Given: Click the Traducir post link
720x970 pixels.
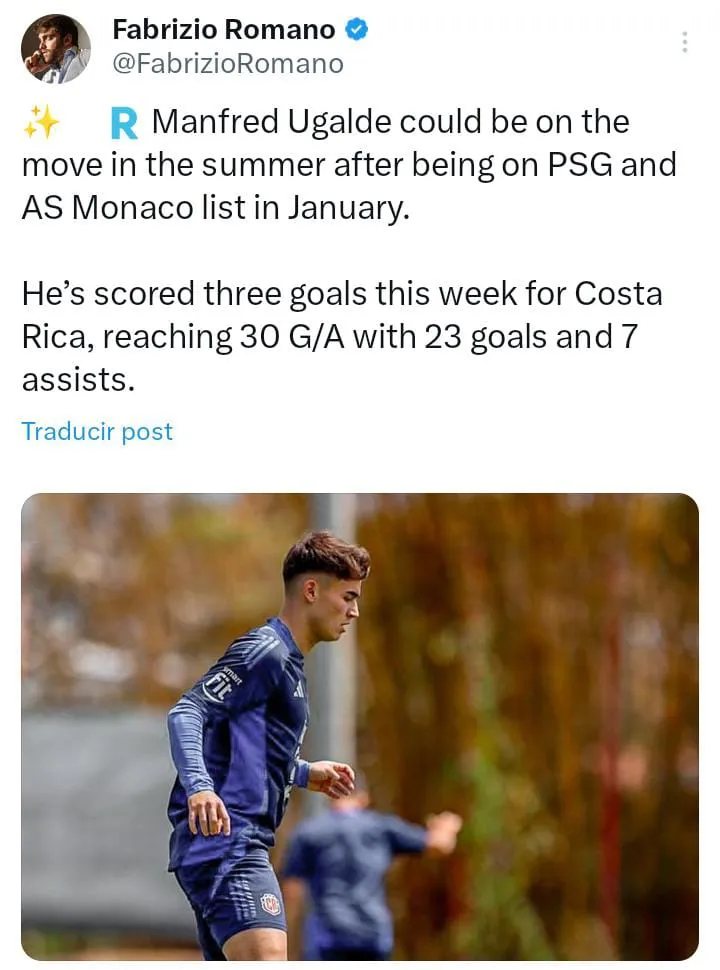Looking at the screenshot, I should tap(97, 432).
